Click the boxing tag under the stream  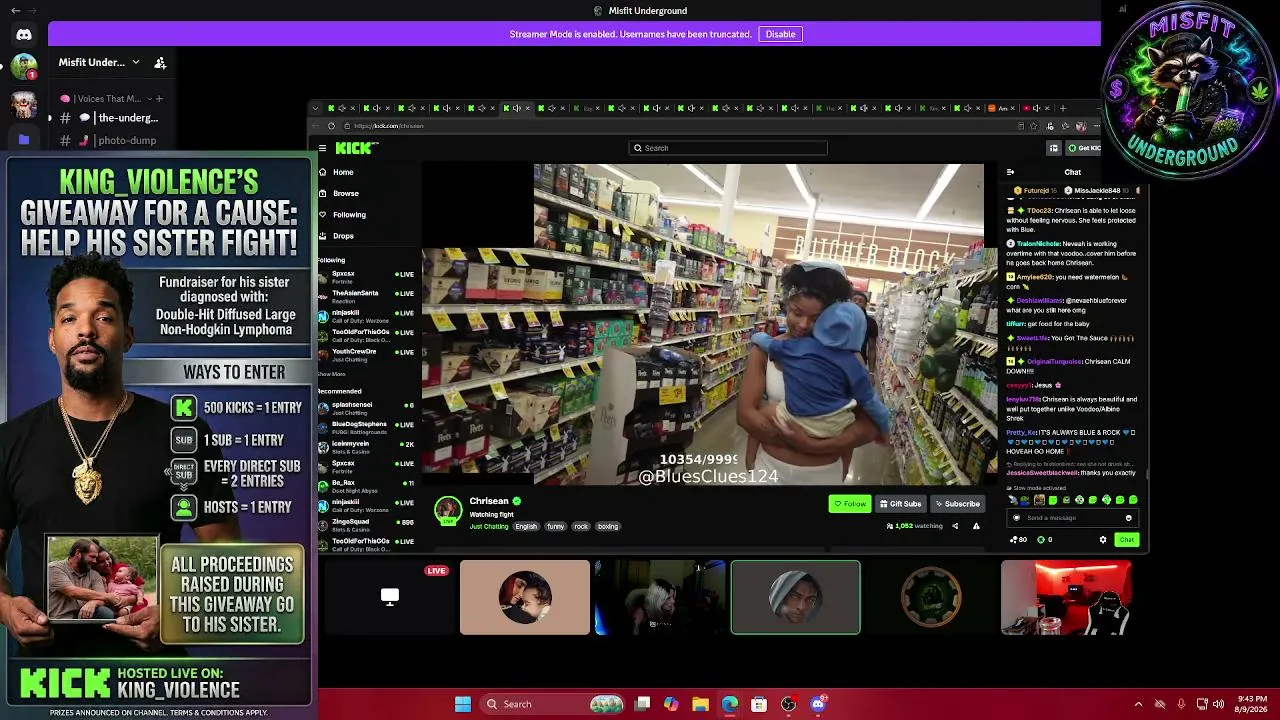pos(608,527)
